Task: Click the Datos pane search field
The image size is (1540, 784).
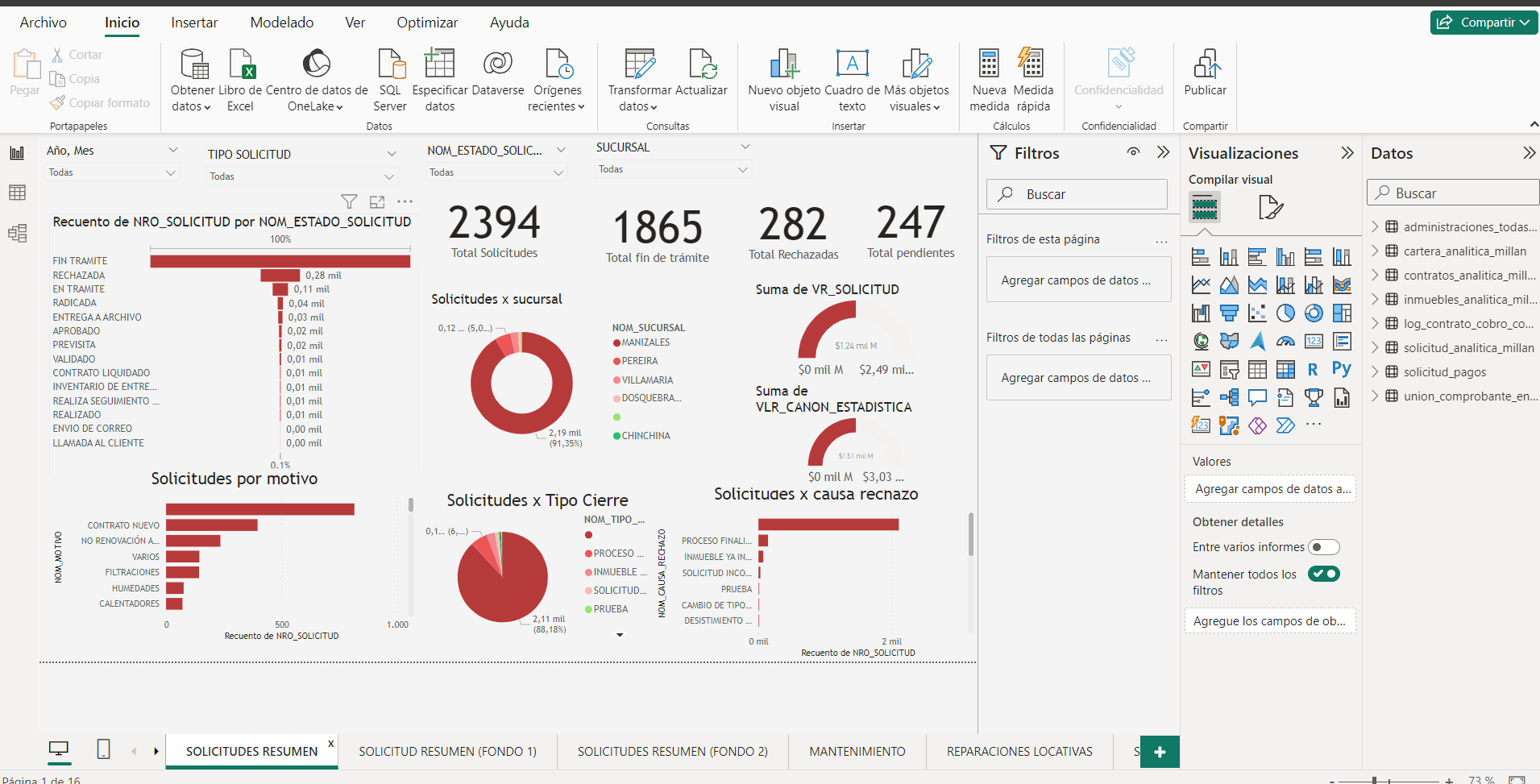Action: 1453,193
